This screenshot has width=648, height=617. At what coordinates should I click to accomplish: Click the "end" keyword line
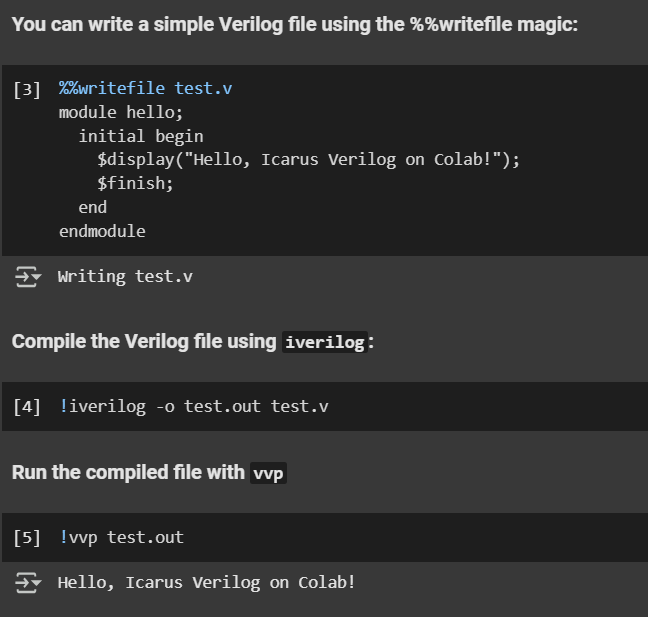pyautogui.click(x=92, y=207)
